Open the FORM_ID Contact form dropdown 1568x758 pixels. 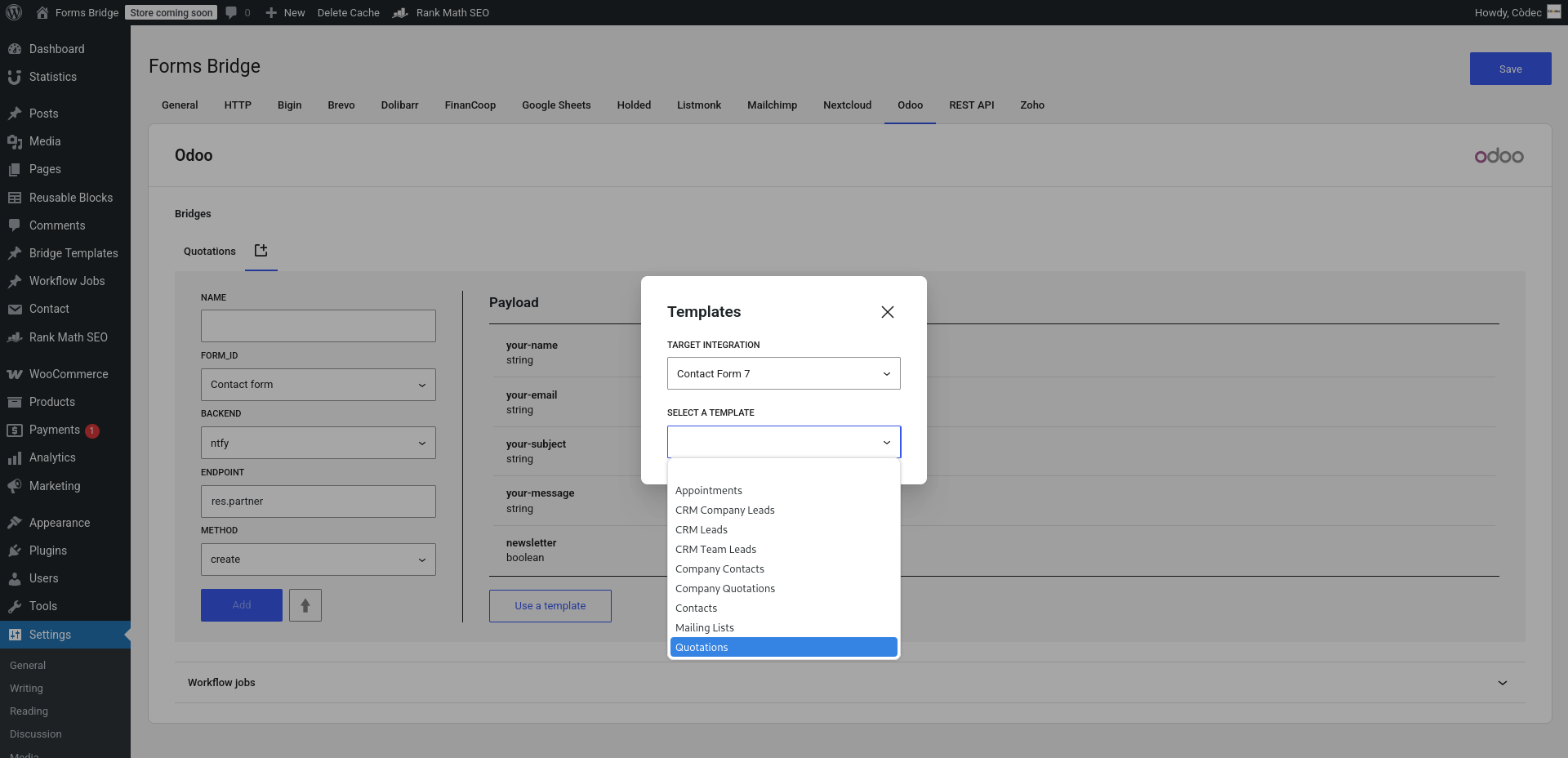pos(318,385)
